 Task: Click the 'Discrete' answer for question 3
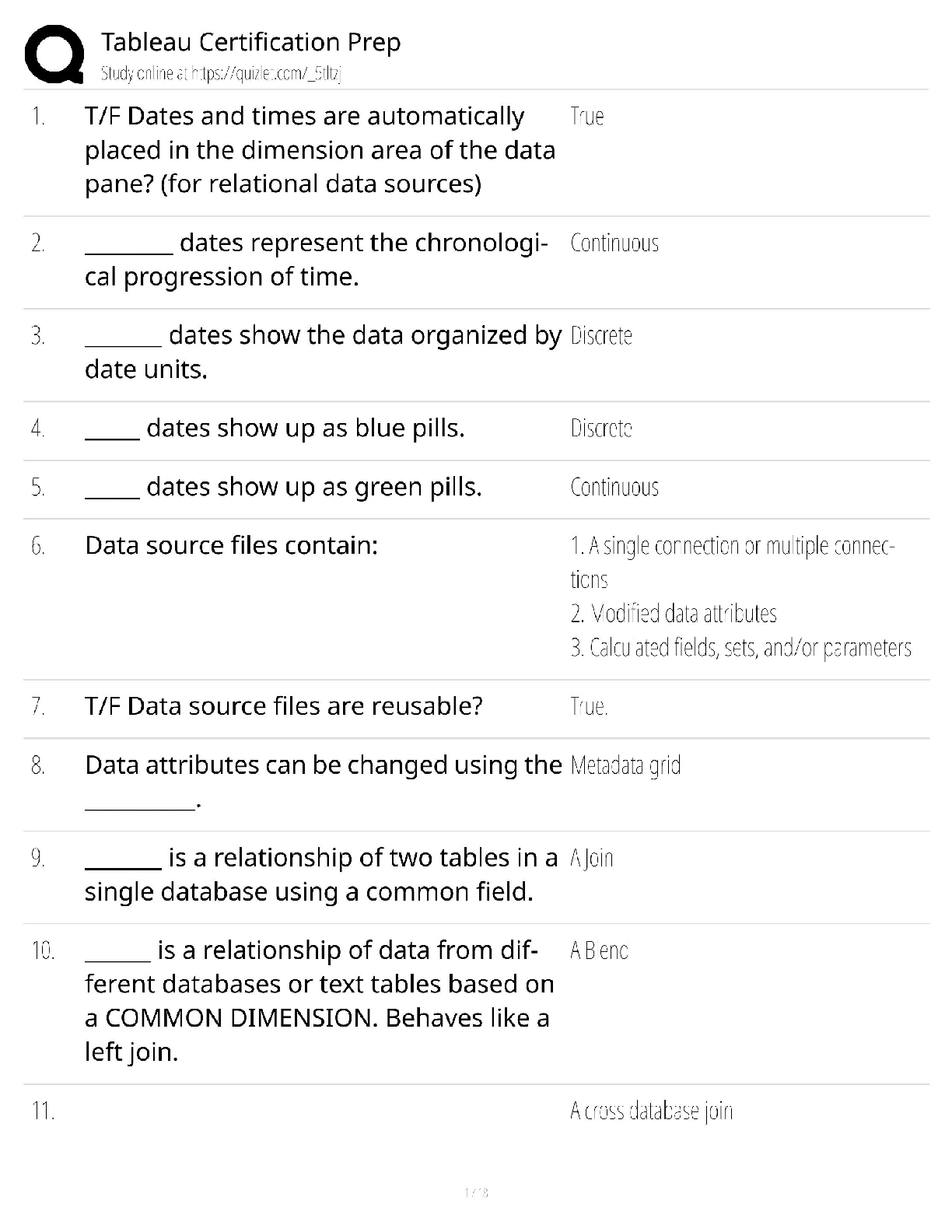click(x=601, y=336)
